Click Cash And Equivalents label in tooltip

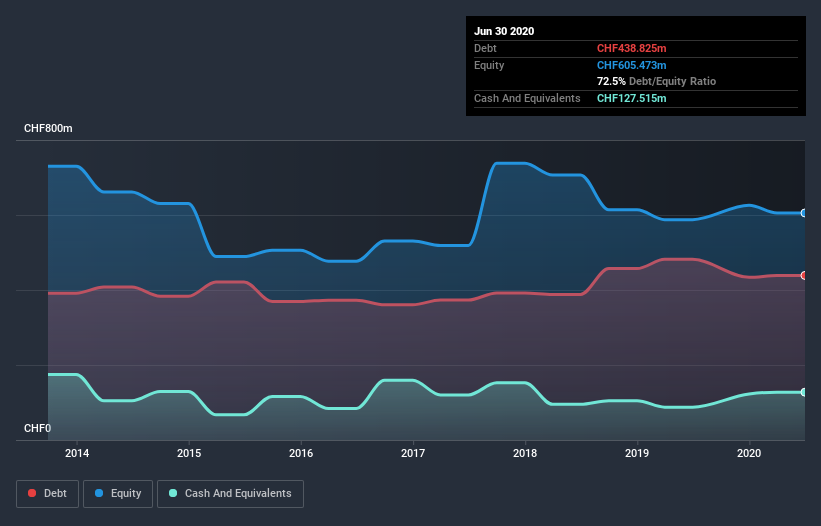point(527,98)
